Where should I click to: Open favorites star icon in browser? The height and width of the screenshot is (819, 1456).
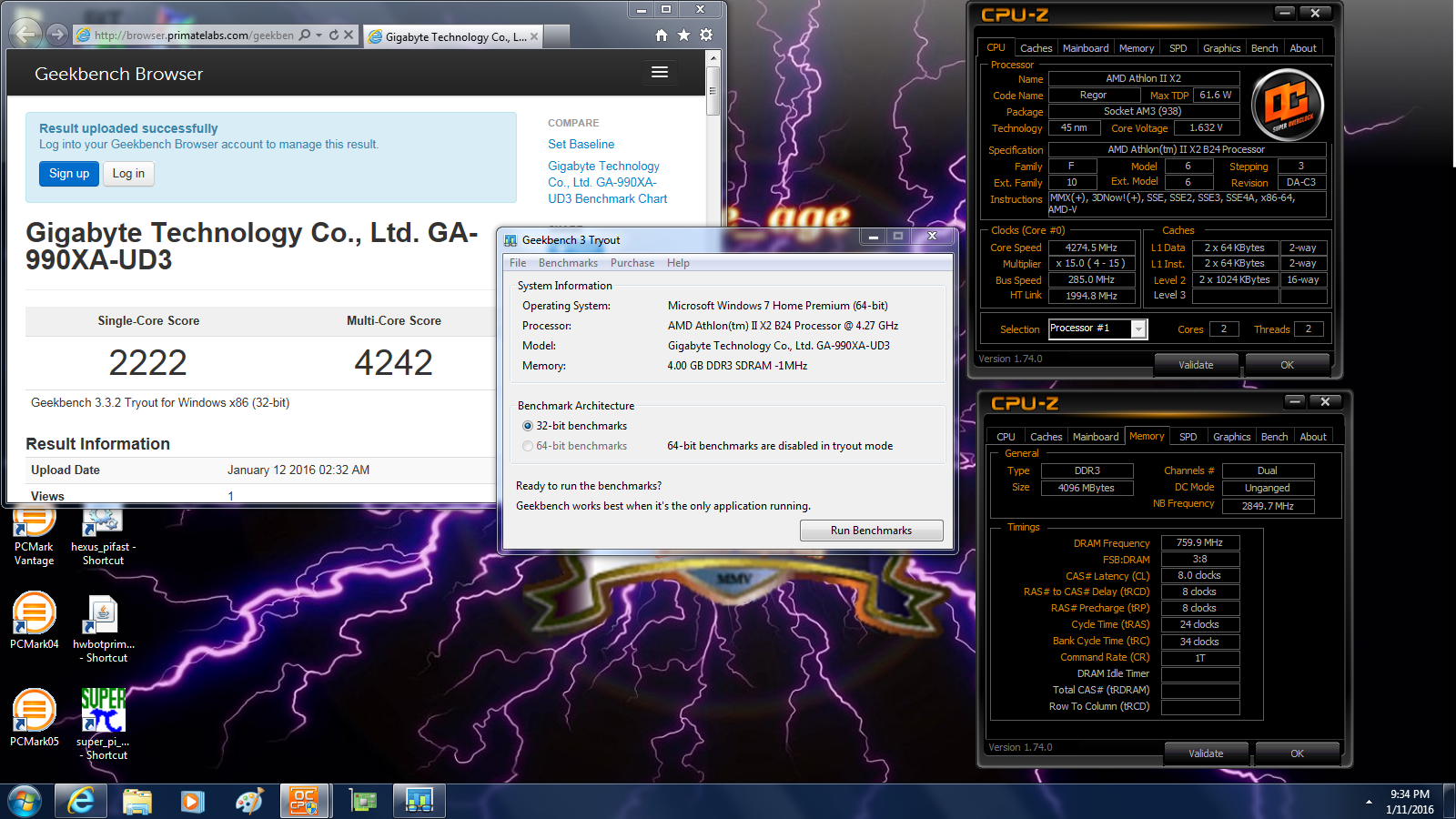[x=683, y=35]
